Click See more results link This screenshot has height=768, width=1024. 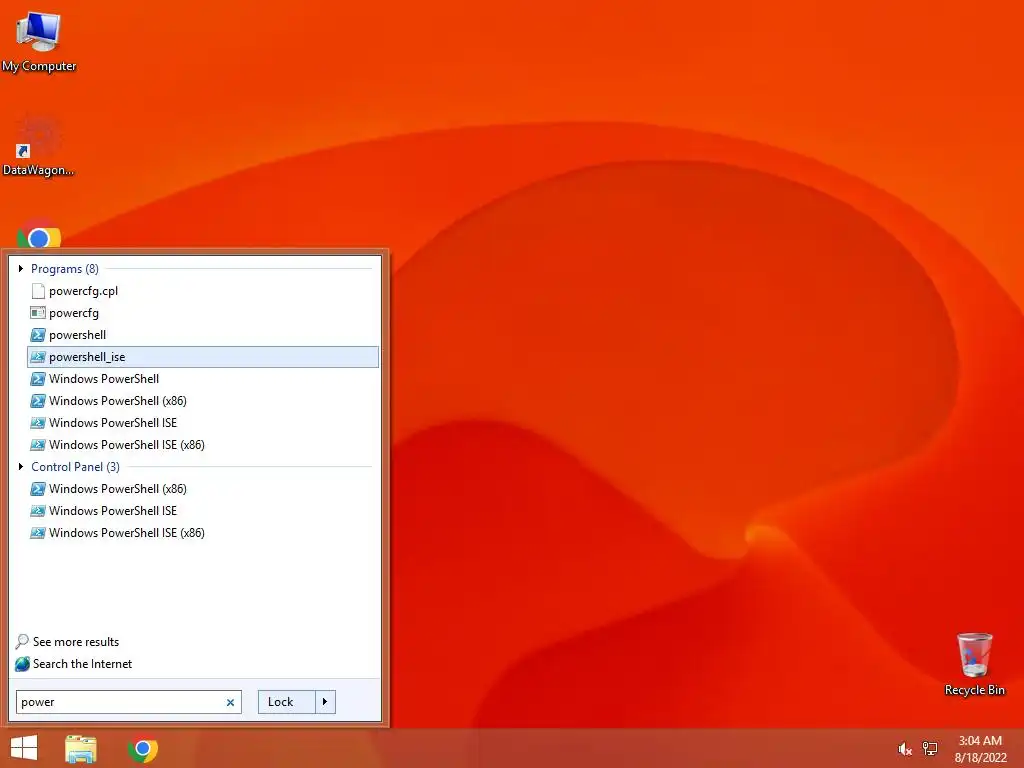pos(76,642)
